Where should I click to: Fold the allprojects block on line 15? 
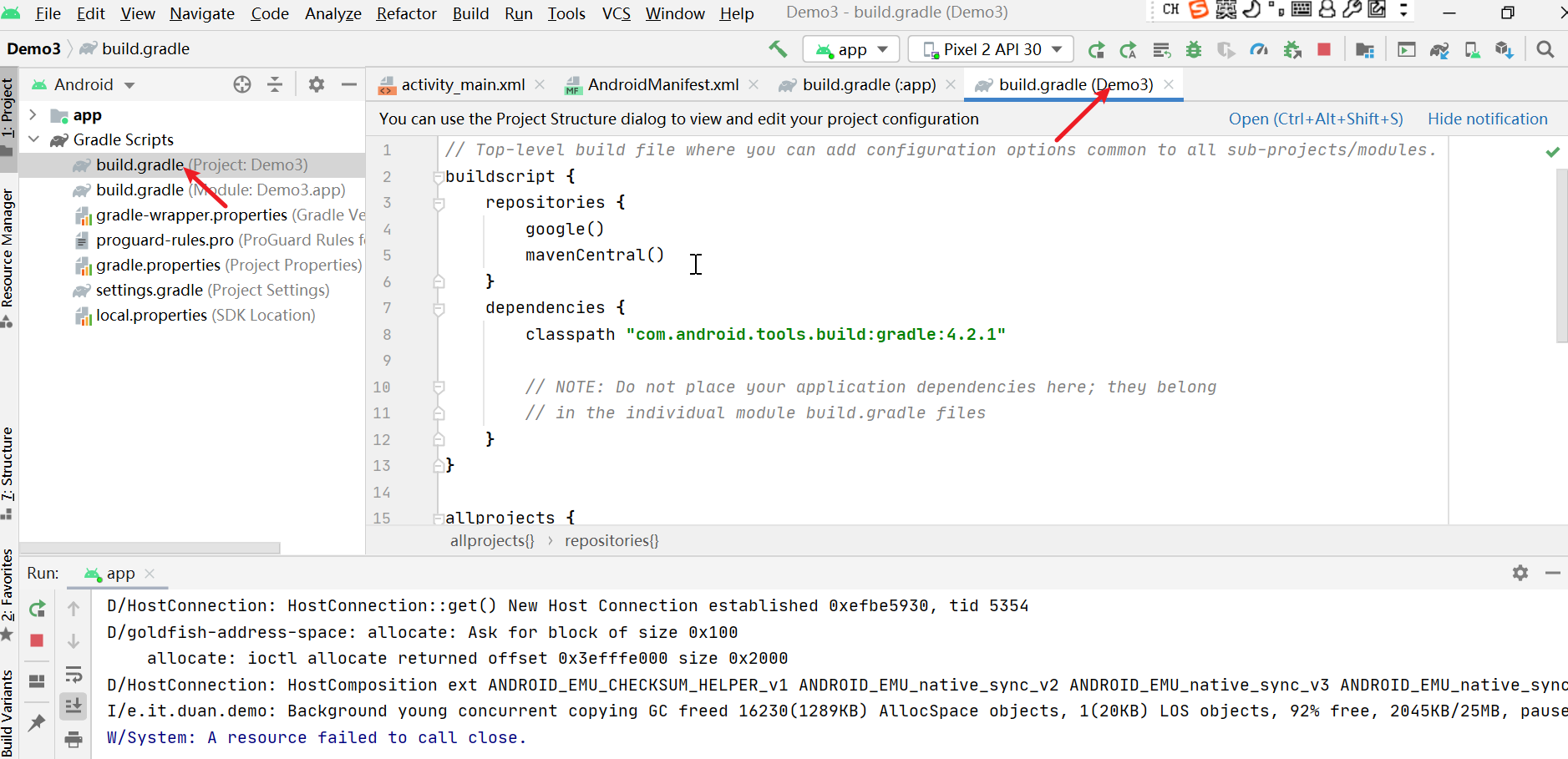point(438,519)
